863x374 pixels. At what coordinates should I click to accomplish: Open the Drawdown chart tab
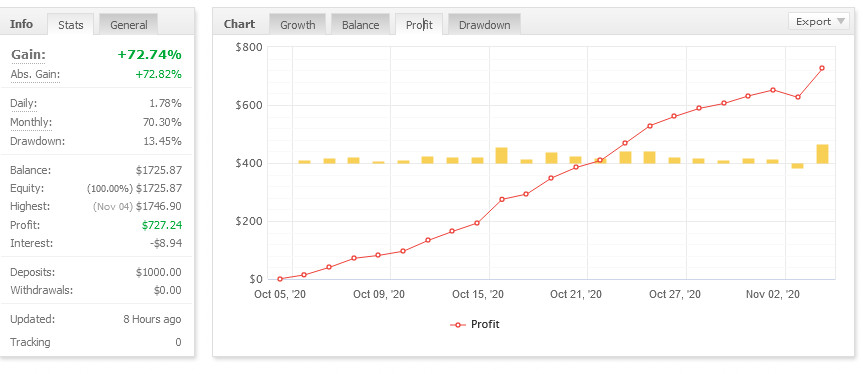click(484, 25)
